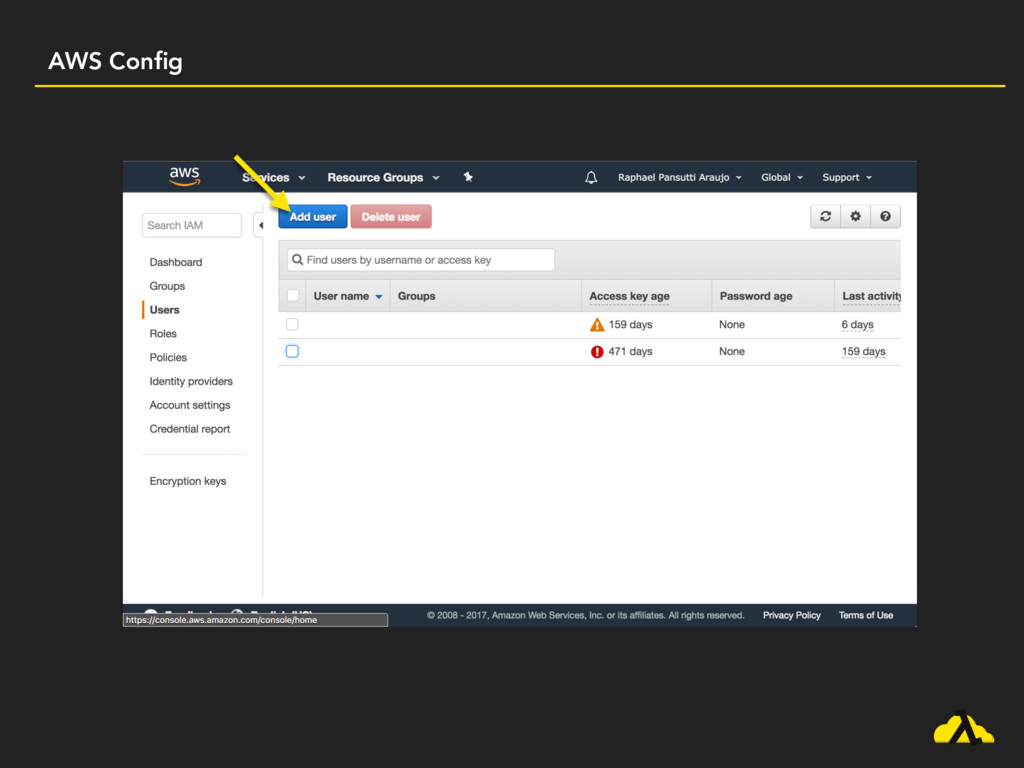Screen dimensions: 1024x768
Task: Open the notifications bell
Action: click(591, 178)
